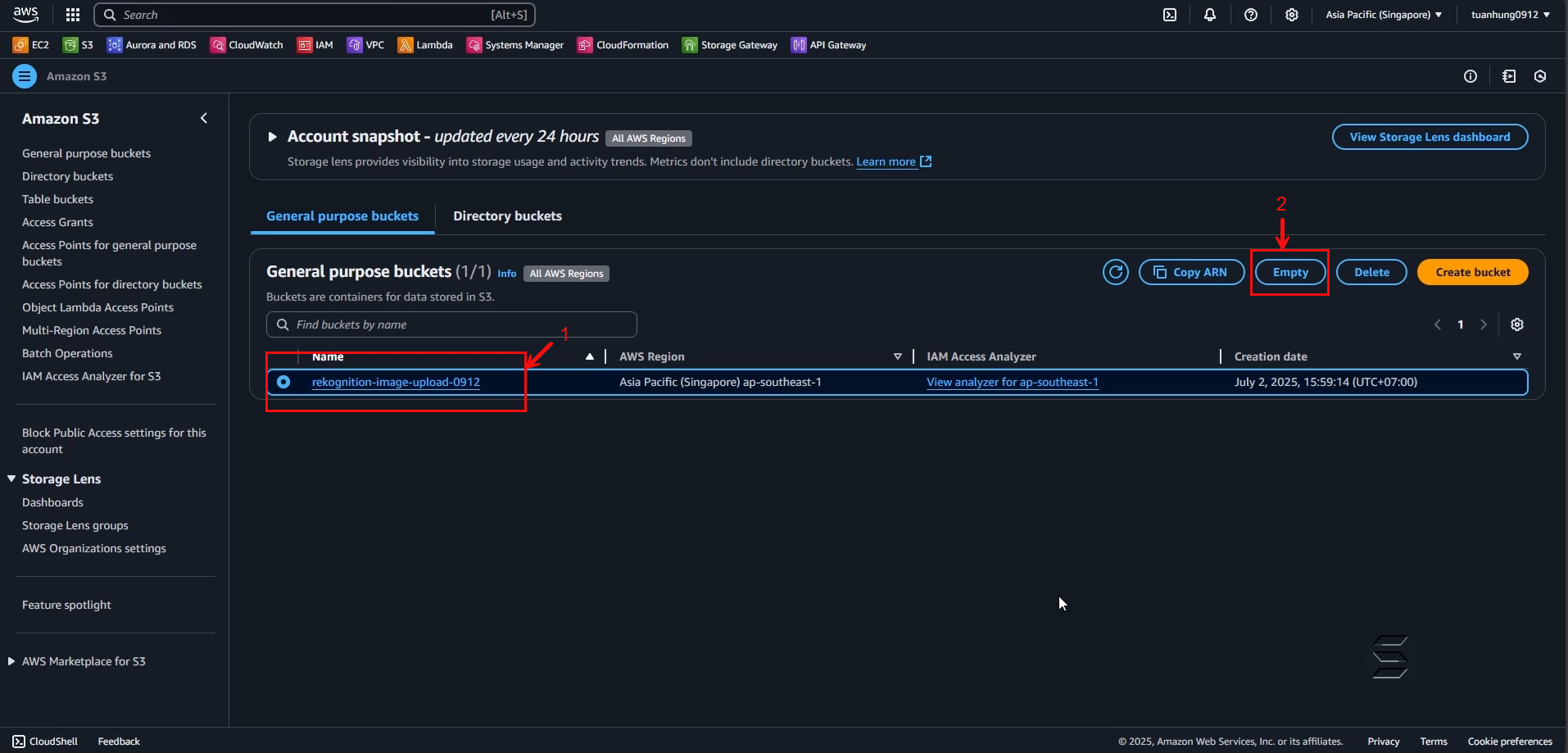Viewport: 1568px width, 753px height.
Task: Open Access Grants in sidebar
Action: pos(57,222)
